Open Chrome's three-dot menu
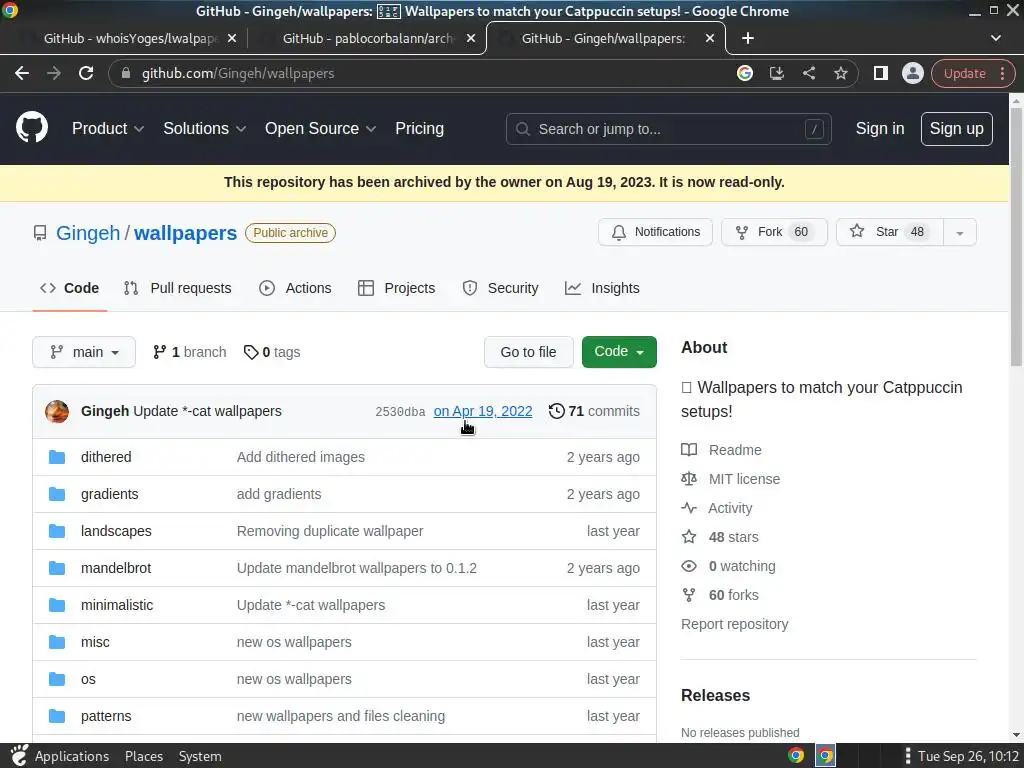The width and height of the screenshot is (1024, 768). [x=1002, y=73]
